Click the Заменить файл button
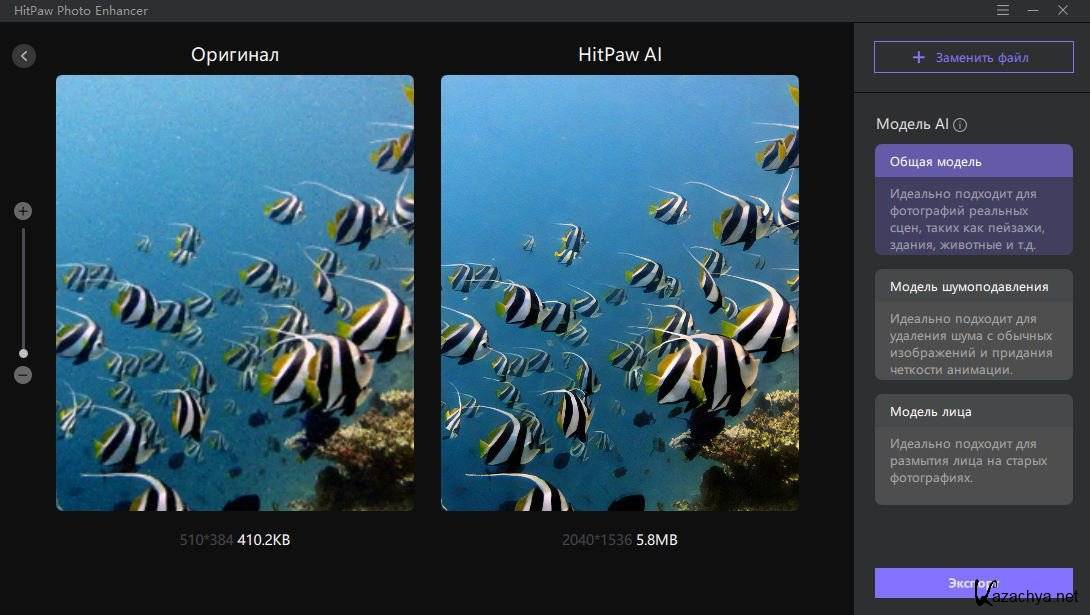1090x615 pixels. coord(973,57)
